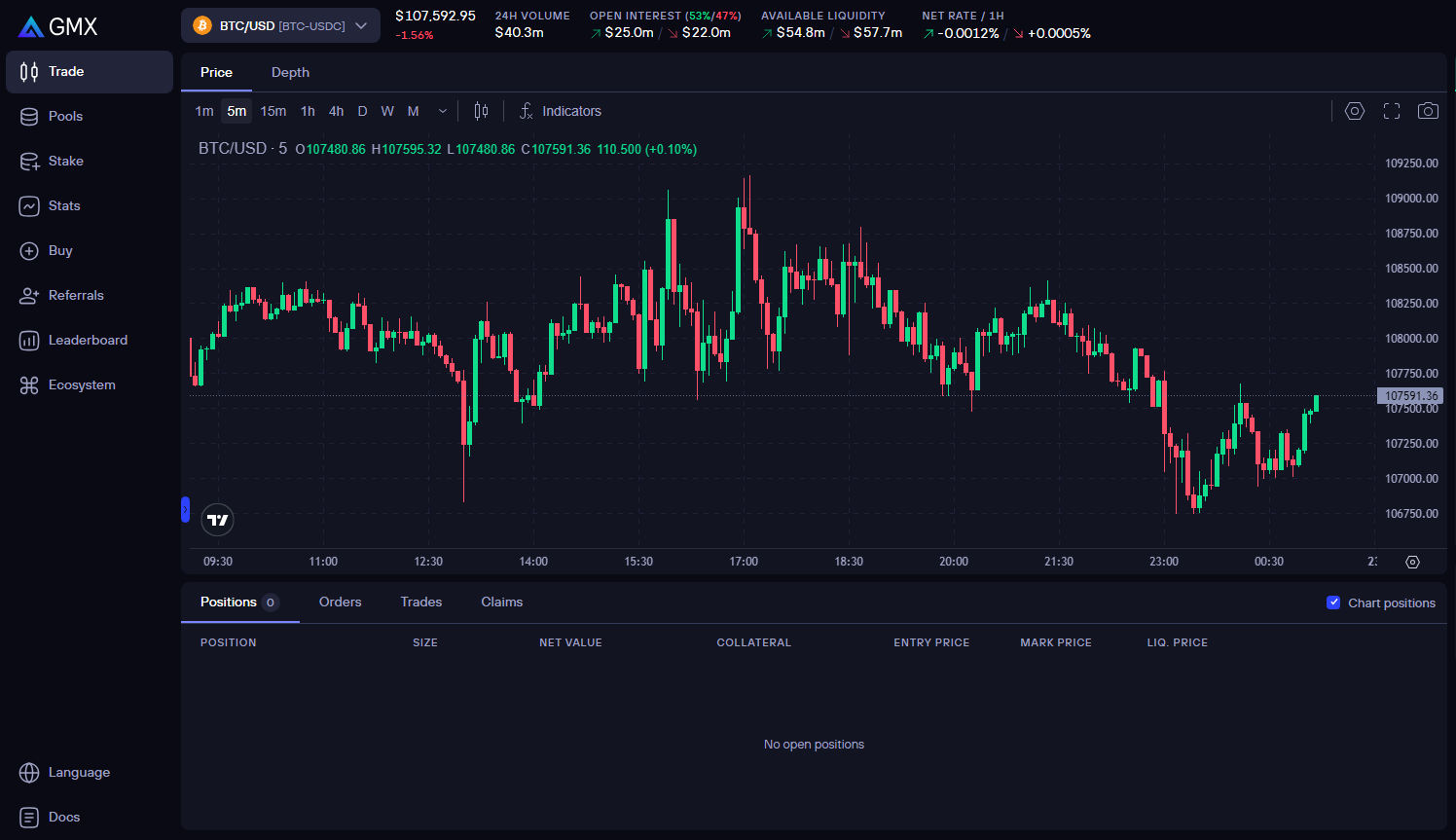Switch to 15m chart interval
1456x840 pixels.
click(x=273, y=111)
